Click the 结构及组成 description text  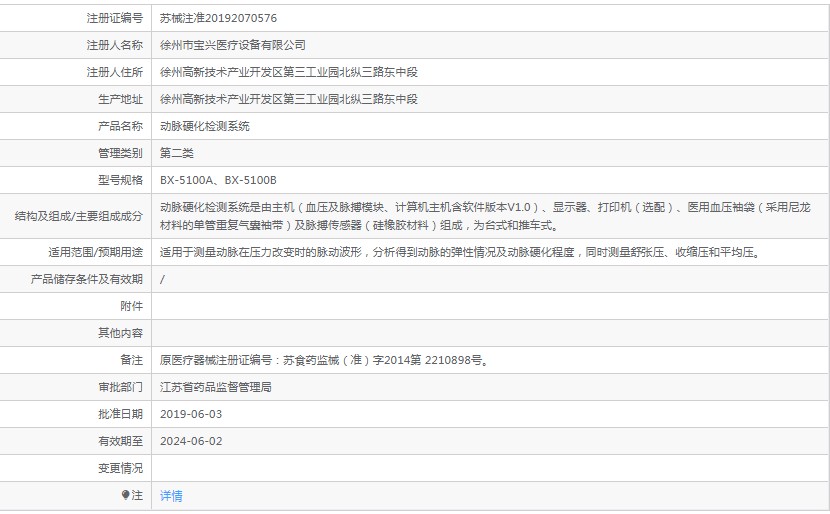click(x=485, y=216)
